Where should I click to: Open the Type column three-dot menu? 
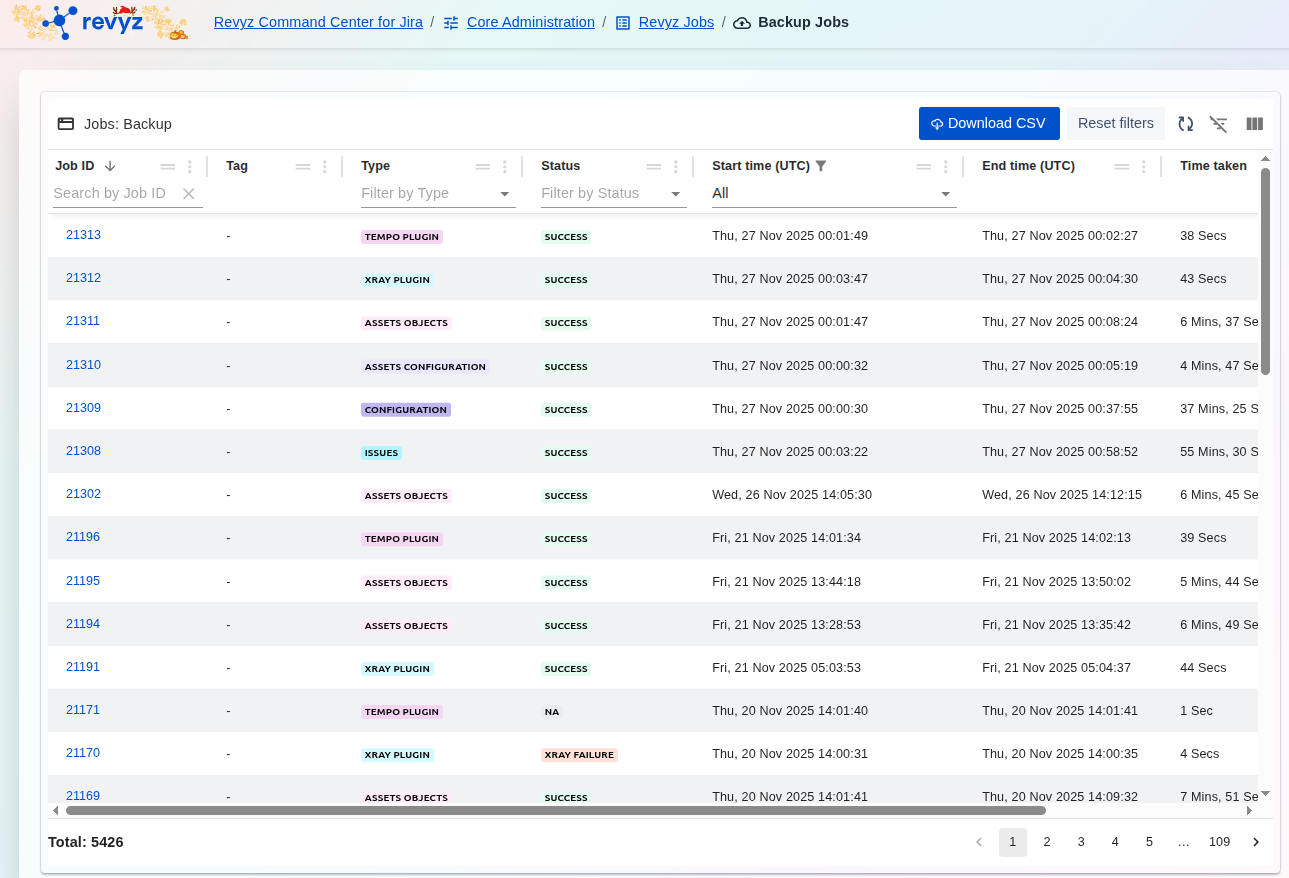pos(505,167)
